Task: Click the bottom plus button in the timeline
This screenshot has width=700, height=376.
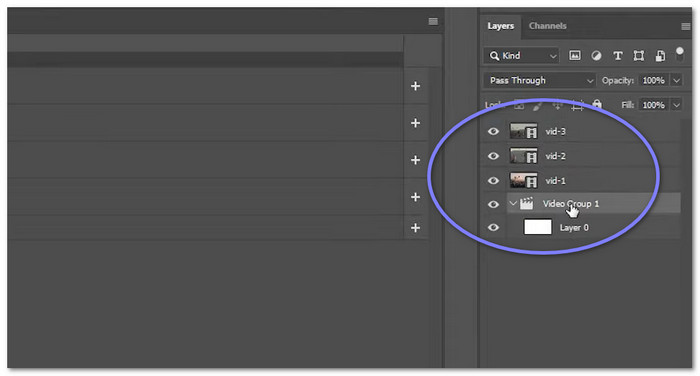Action: coord(415,228)
